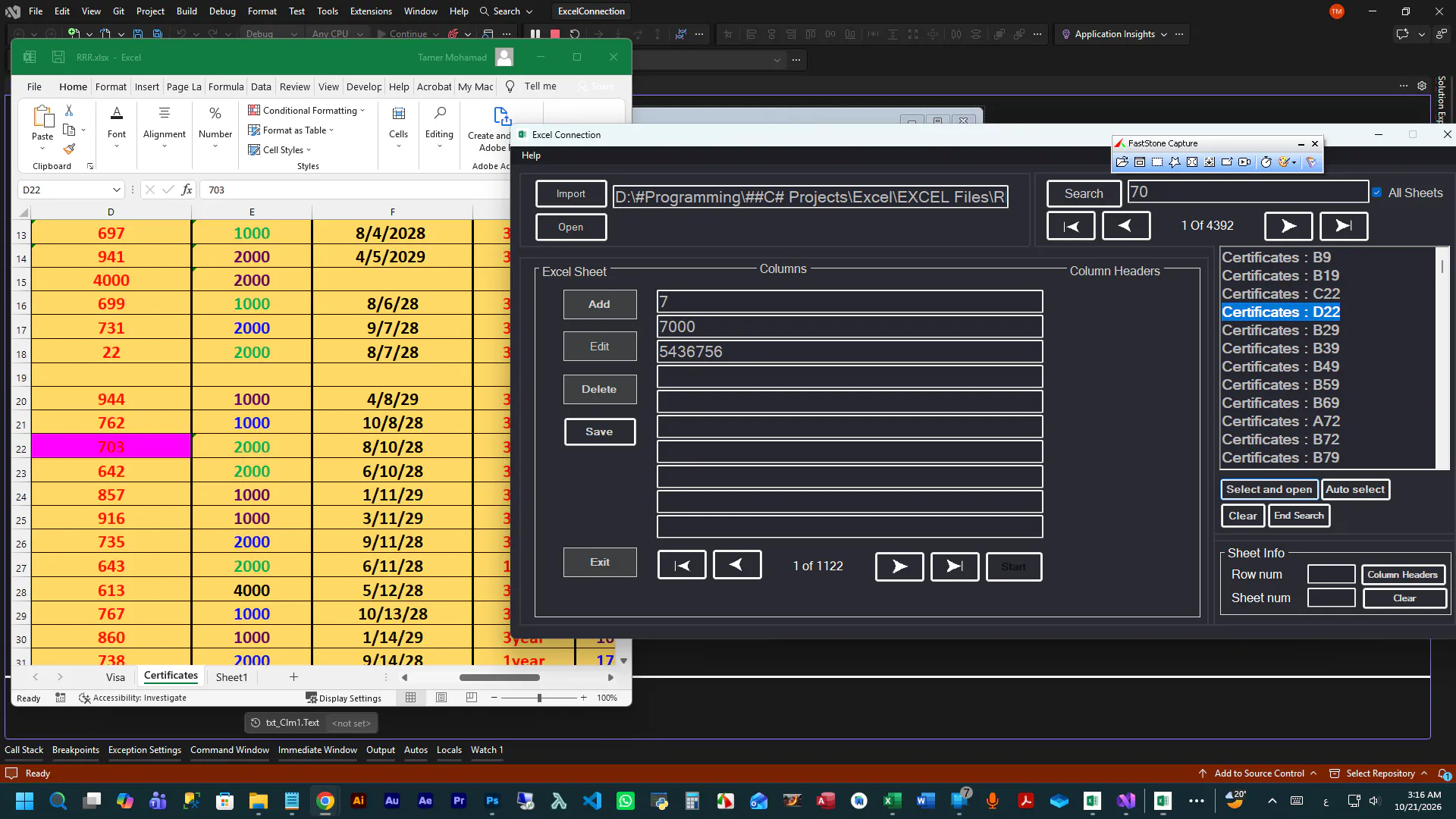Screen dimensions: 1456x819
Task: Click the End Search button
Action: (x=1299, y=516)
